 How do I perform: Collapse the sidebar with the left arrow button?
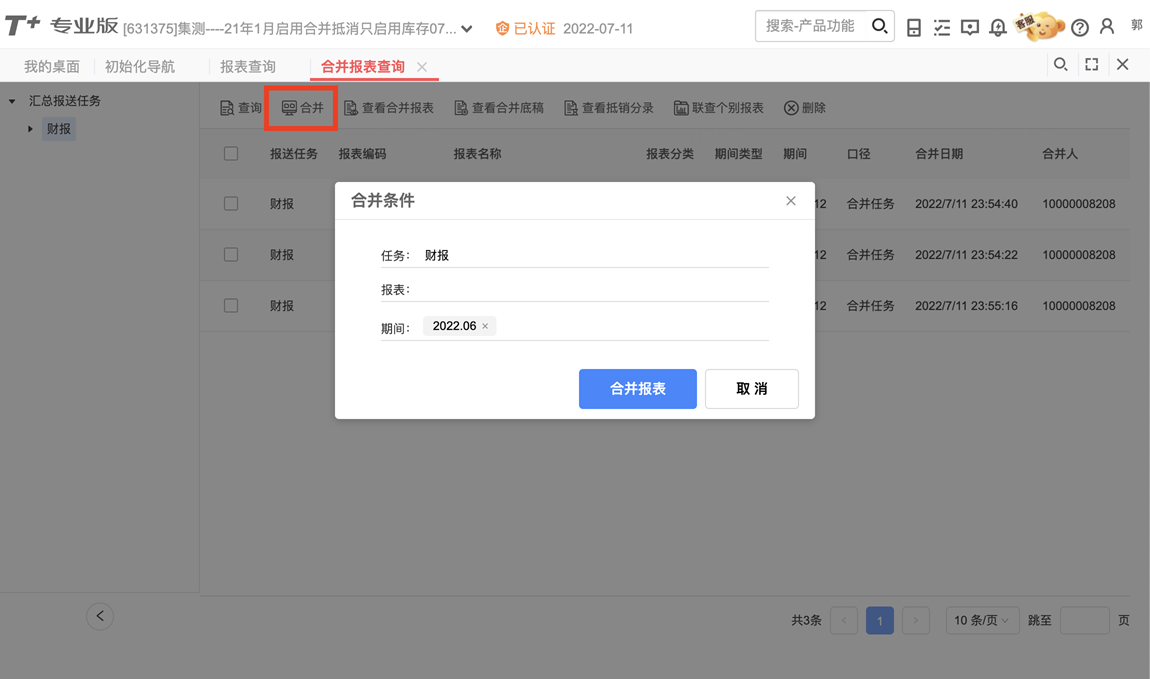point(100,616)
